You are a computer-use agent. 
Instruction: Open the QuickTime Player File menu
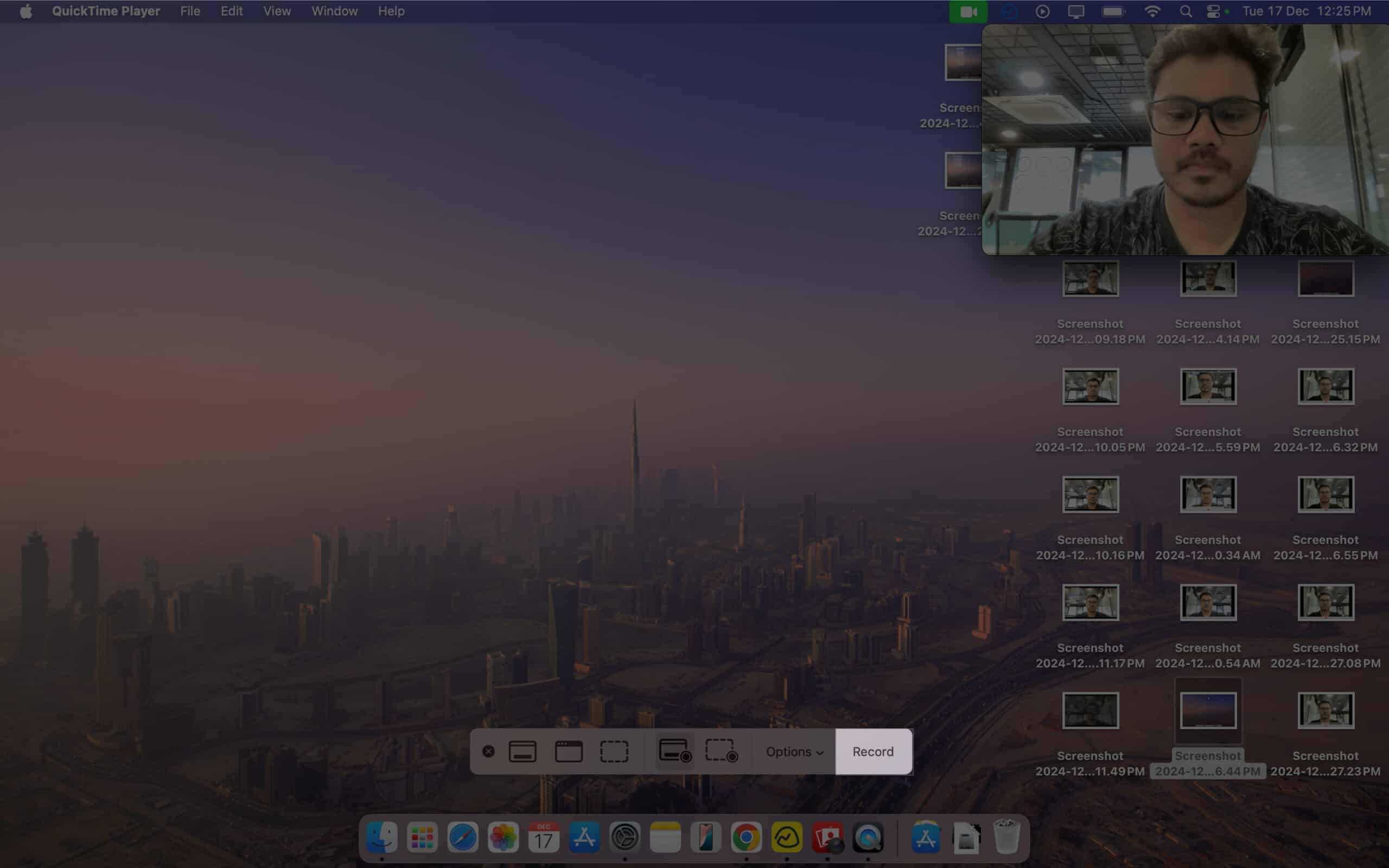pyautogui.click(x=190, y=11)
